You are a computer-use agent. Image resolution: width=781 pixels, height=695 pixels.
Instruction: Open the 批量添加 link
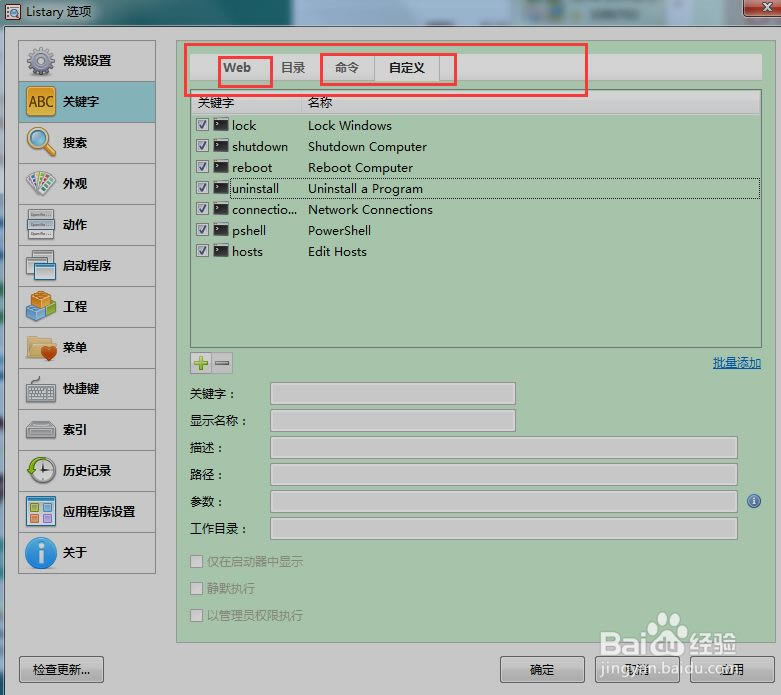[737, 363]
